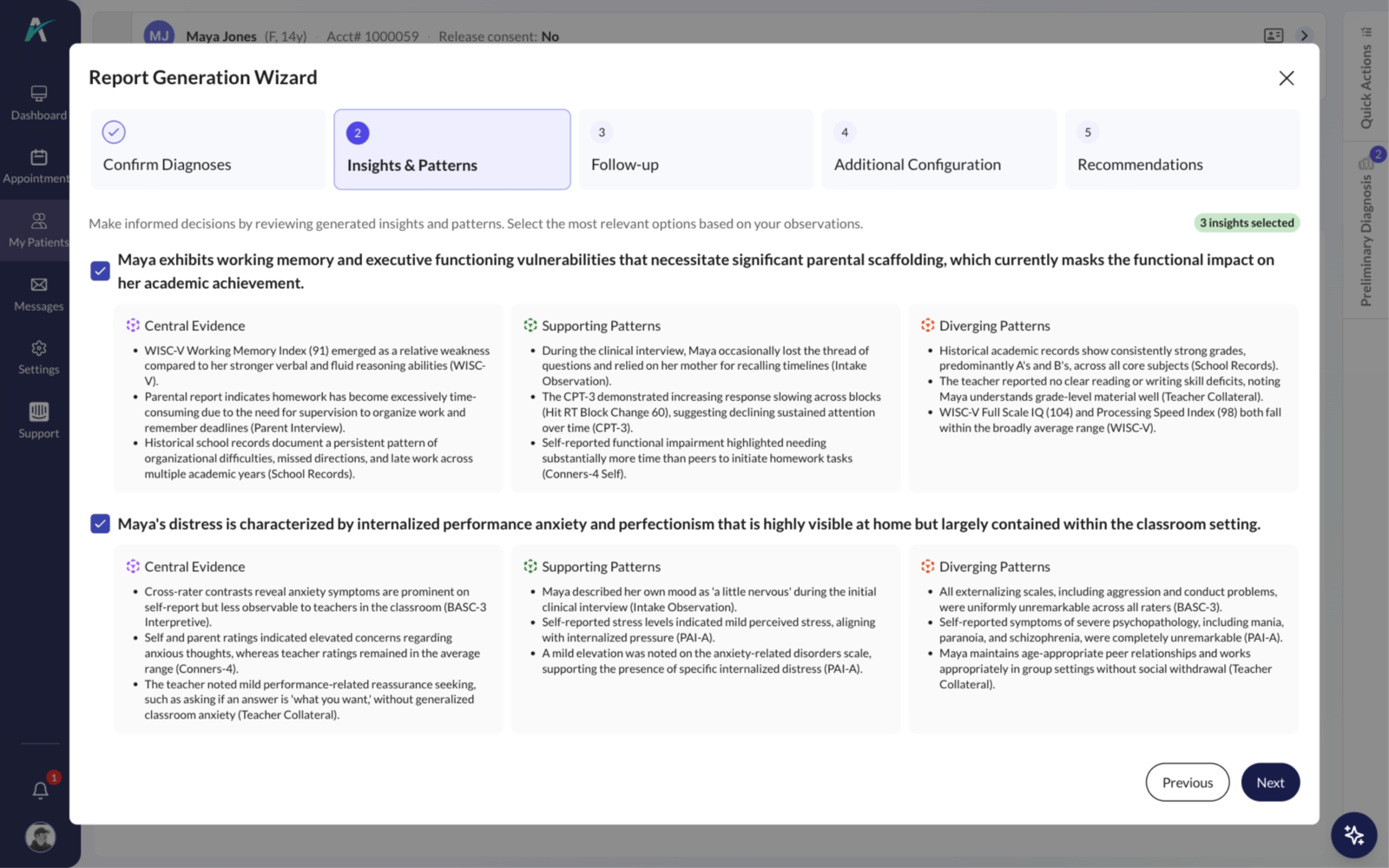Click the AI sparkle assistant button
This screenshot has height=868, width=1389.
point(1353,835)
